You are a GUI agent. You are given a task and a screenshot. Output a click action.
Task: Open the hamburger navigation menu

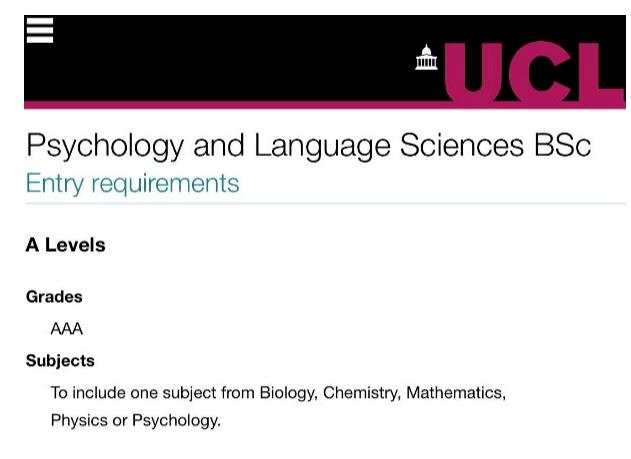pos(39,30)
